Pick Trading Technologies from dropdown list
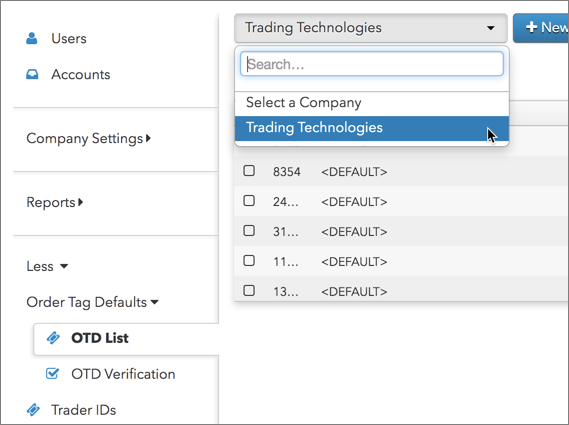Viewport: 569px width, 425px height. click(x=372, y=128)
